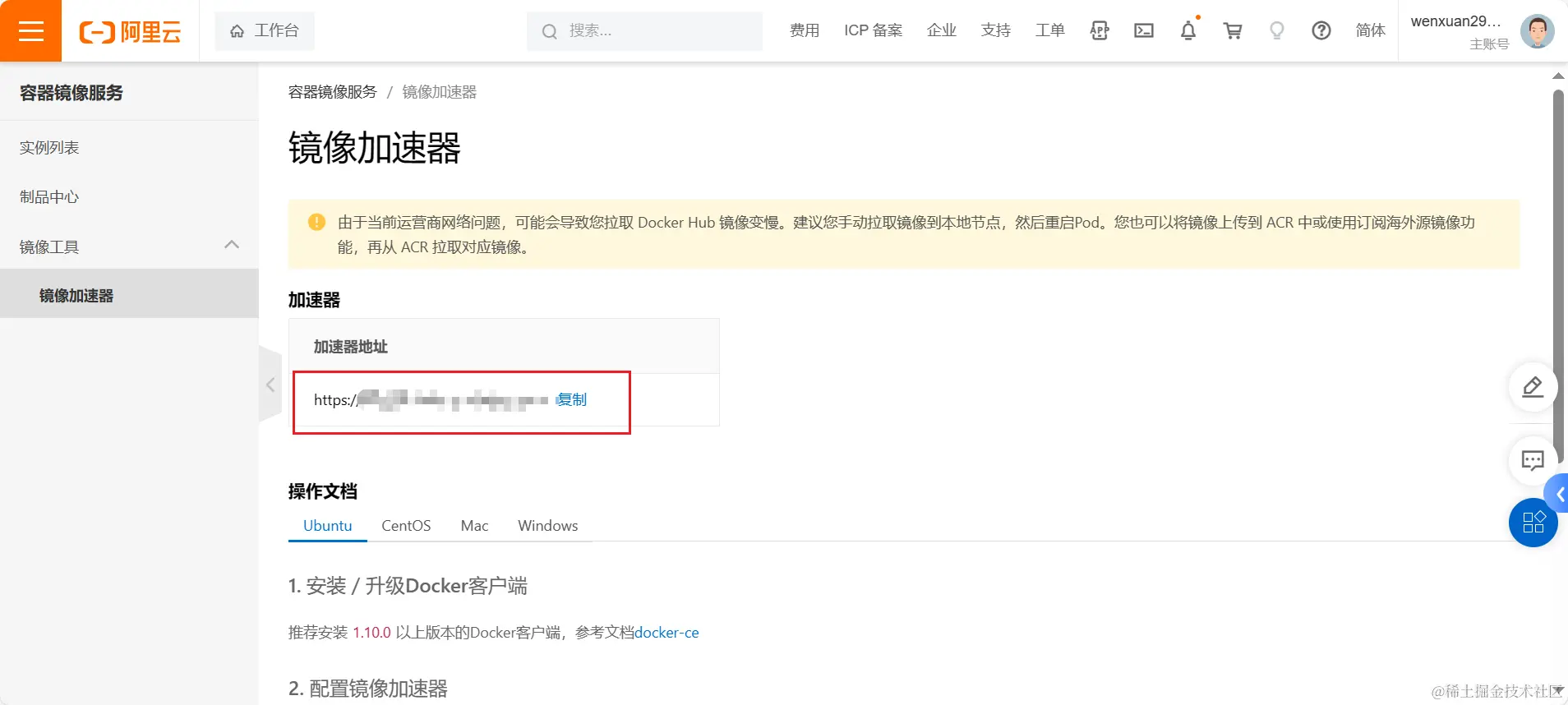The width and height of the screenshot is (1568, 705).
Task: Click the 主账号 label under username
Action: click(x=1489, y=44)
